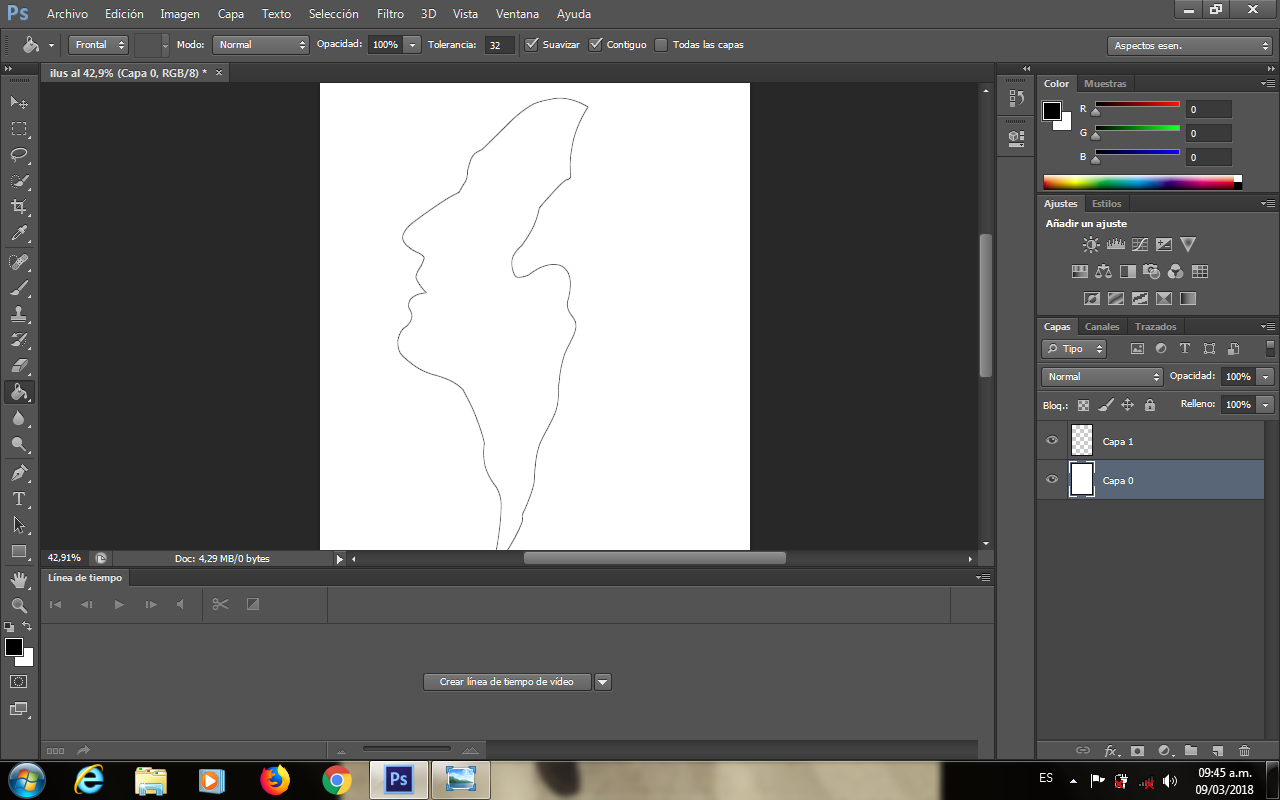
Task: Select the Zoom tool in toolbar
Action: coord(19,605)
